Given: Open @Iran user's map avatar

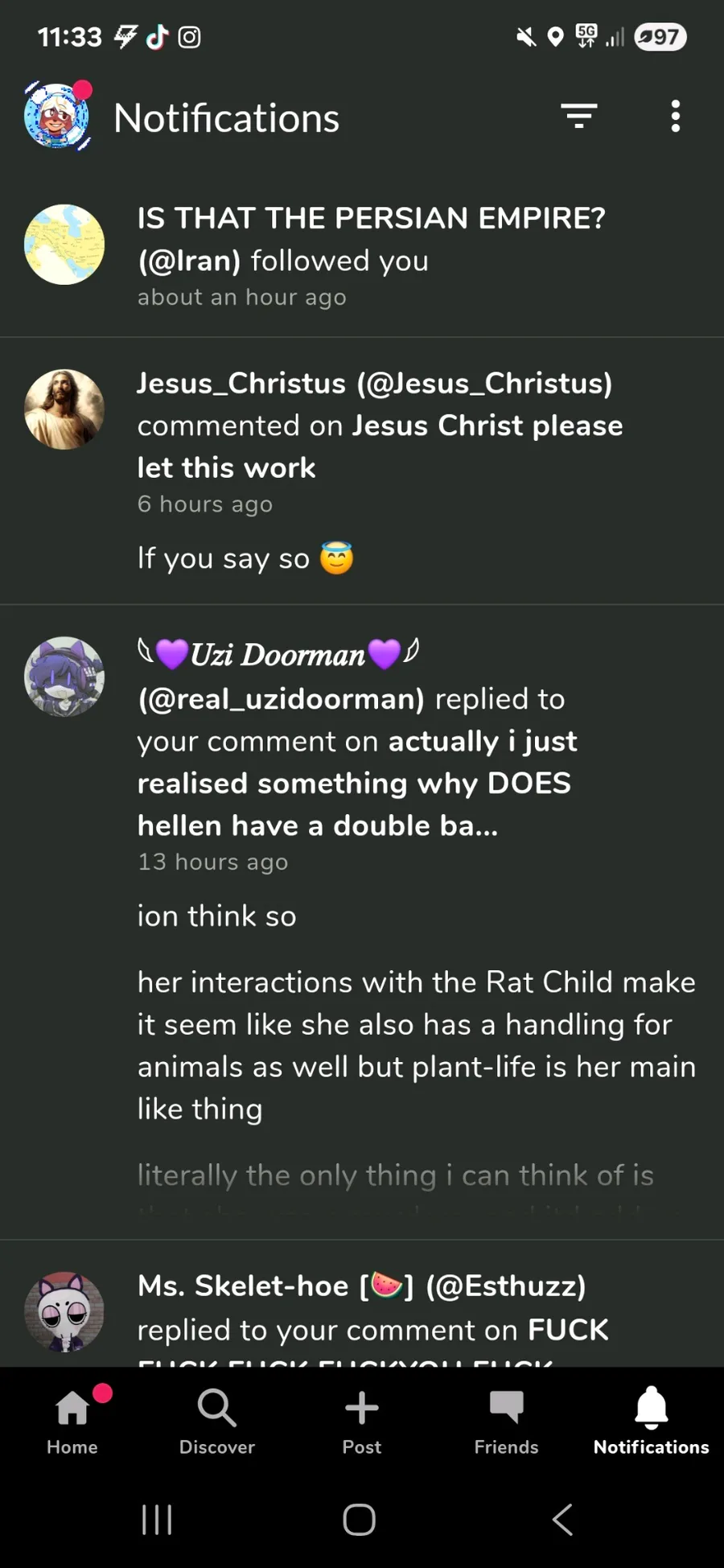Looking at the screenshot, I should coord(64,245).
